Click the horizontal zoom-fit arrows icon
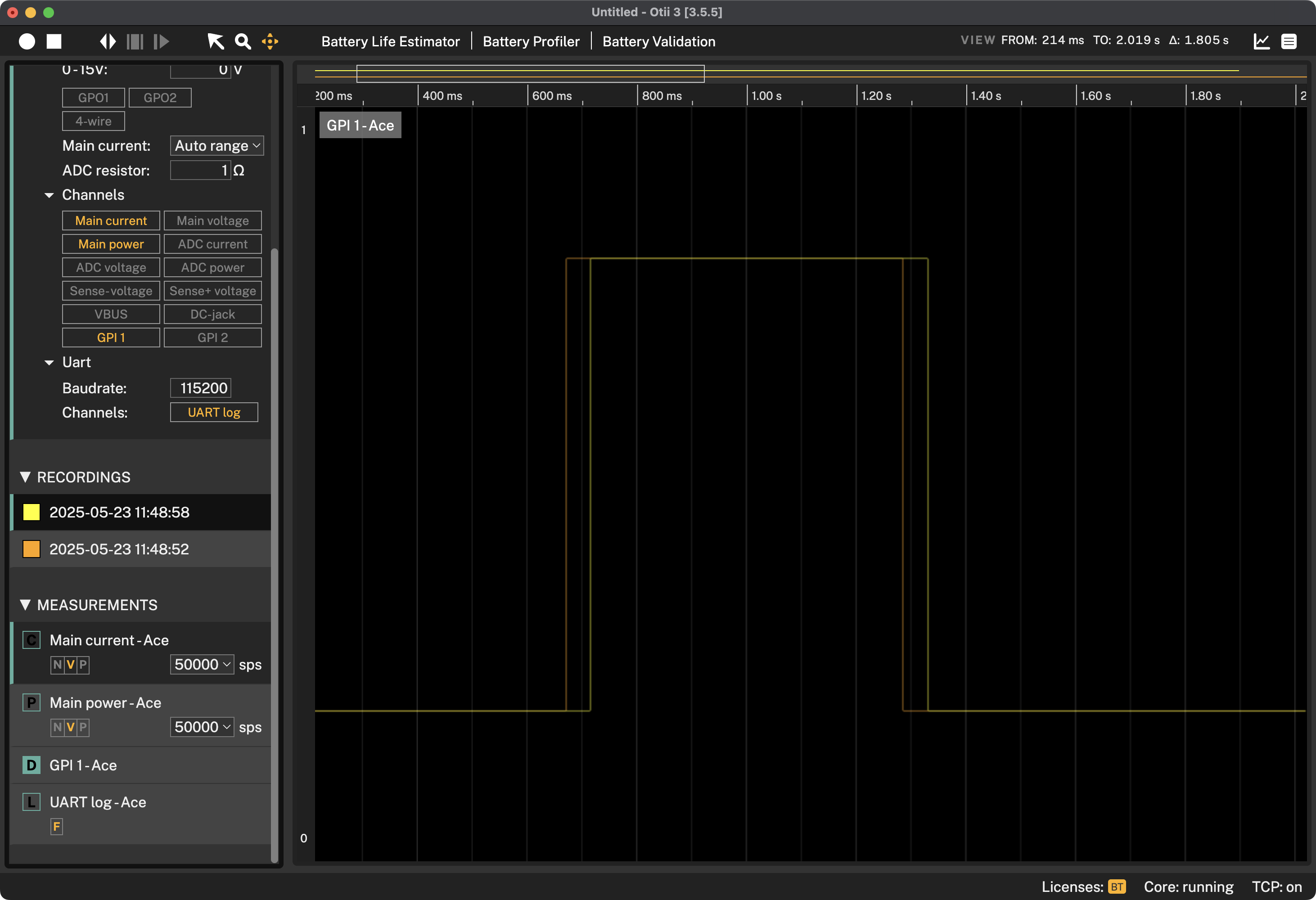 pos(108,41)
